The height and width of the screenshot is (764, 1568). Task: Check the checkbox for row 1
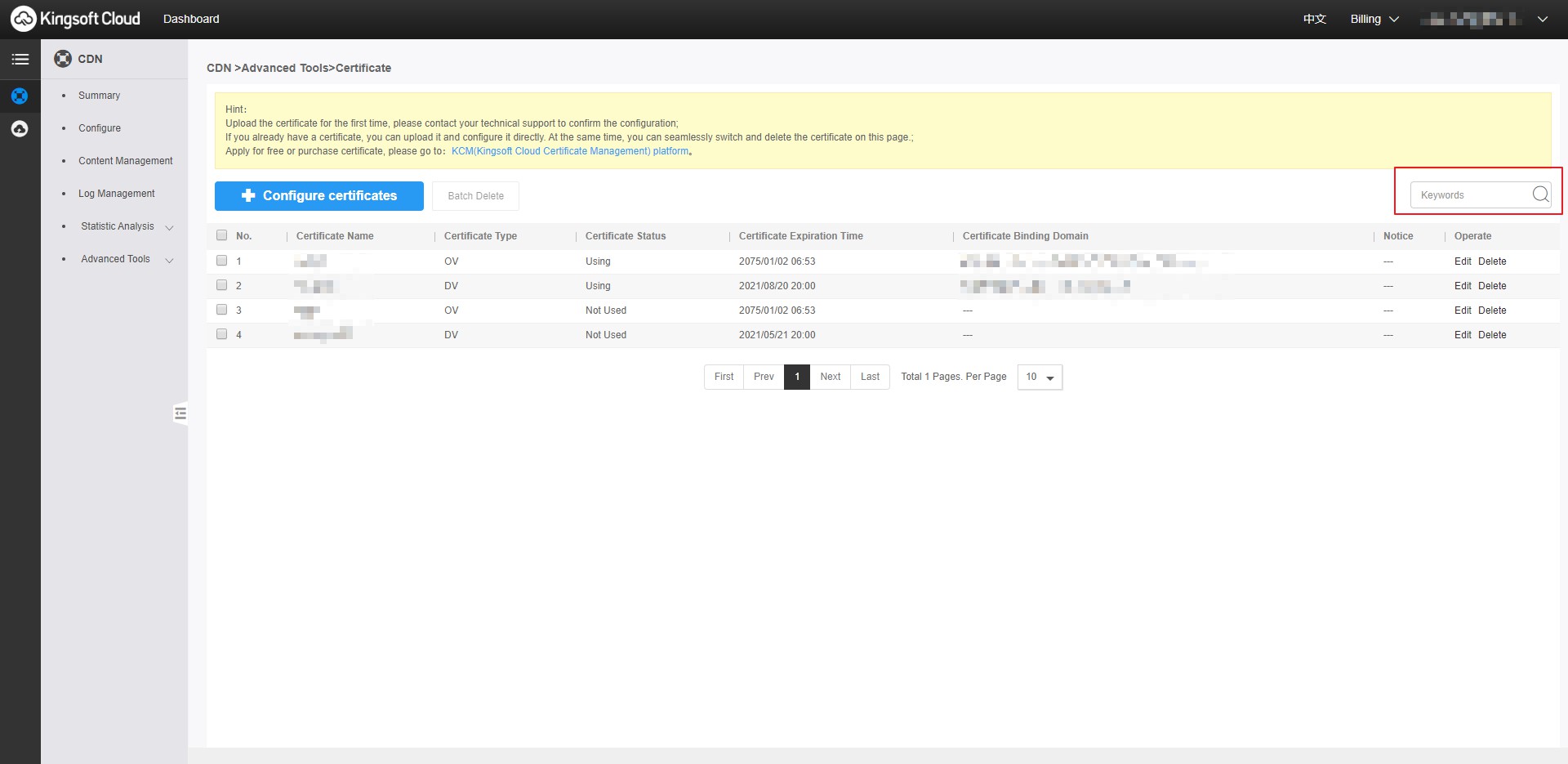point(221,261)
